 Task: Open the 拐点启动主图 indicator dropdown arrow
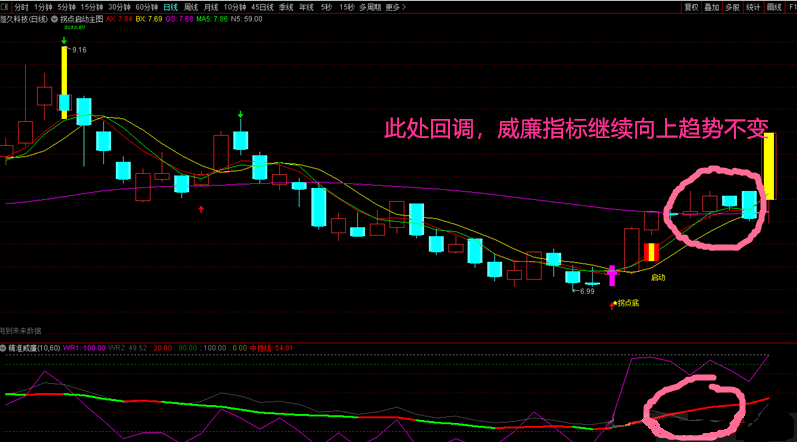54,19
